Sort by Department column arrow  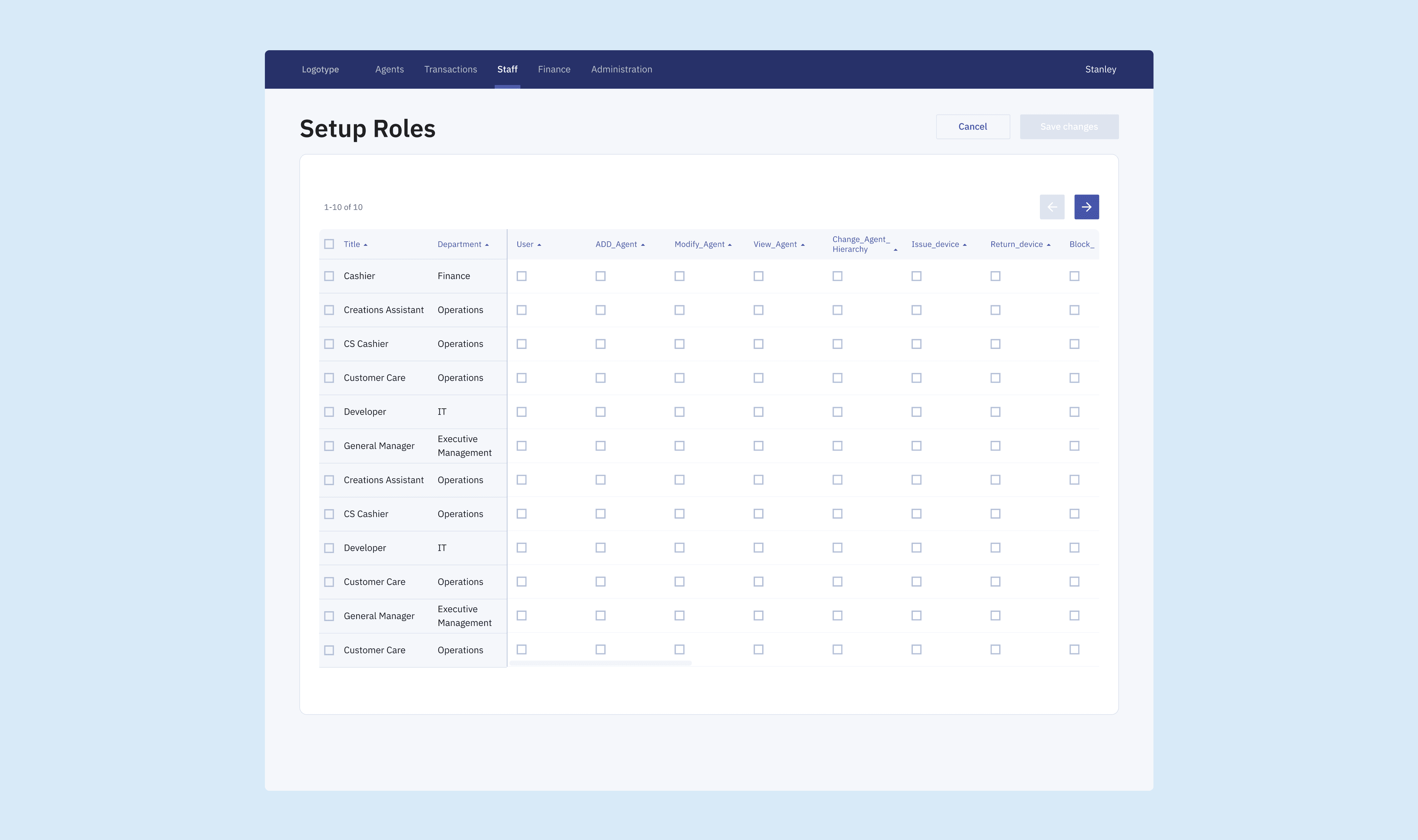(x=487, y=245)
